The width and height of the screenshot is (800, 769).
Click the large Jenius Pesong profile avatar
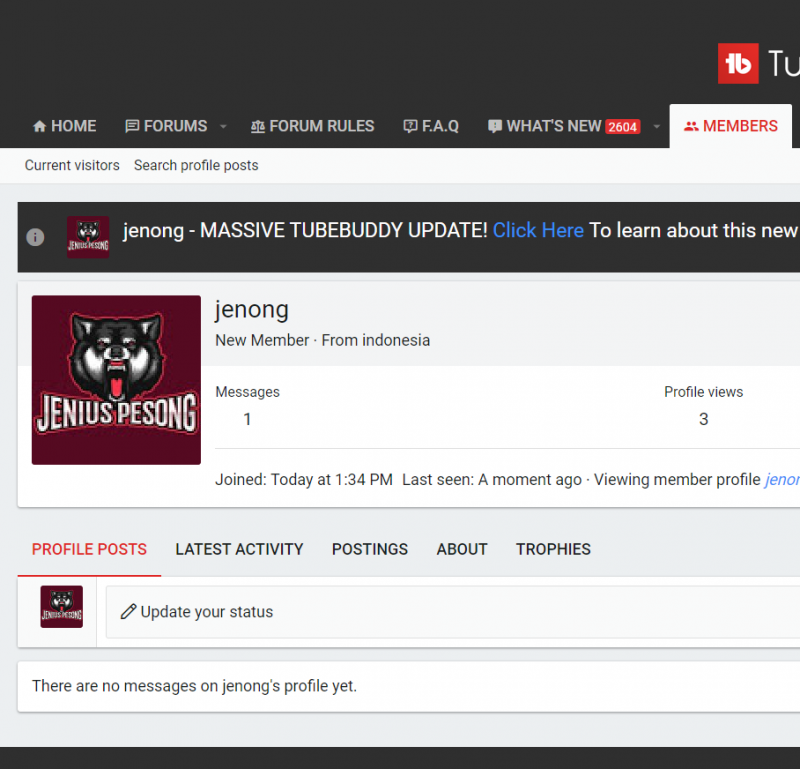click(116, 380)
